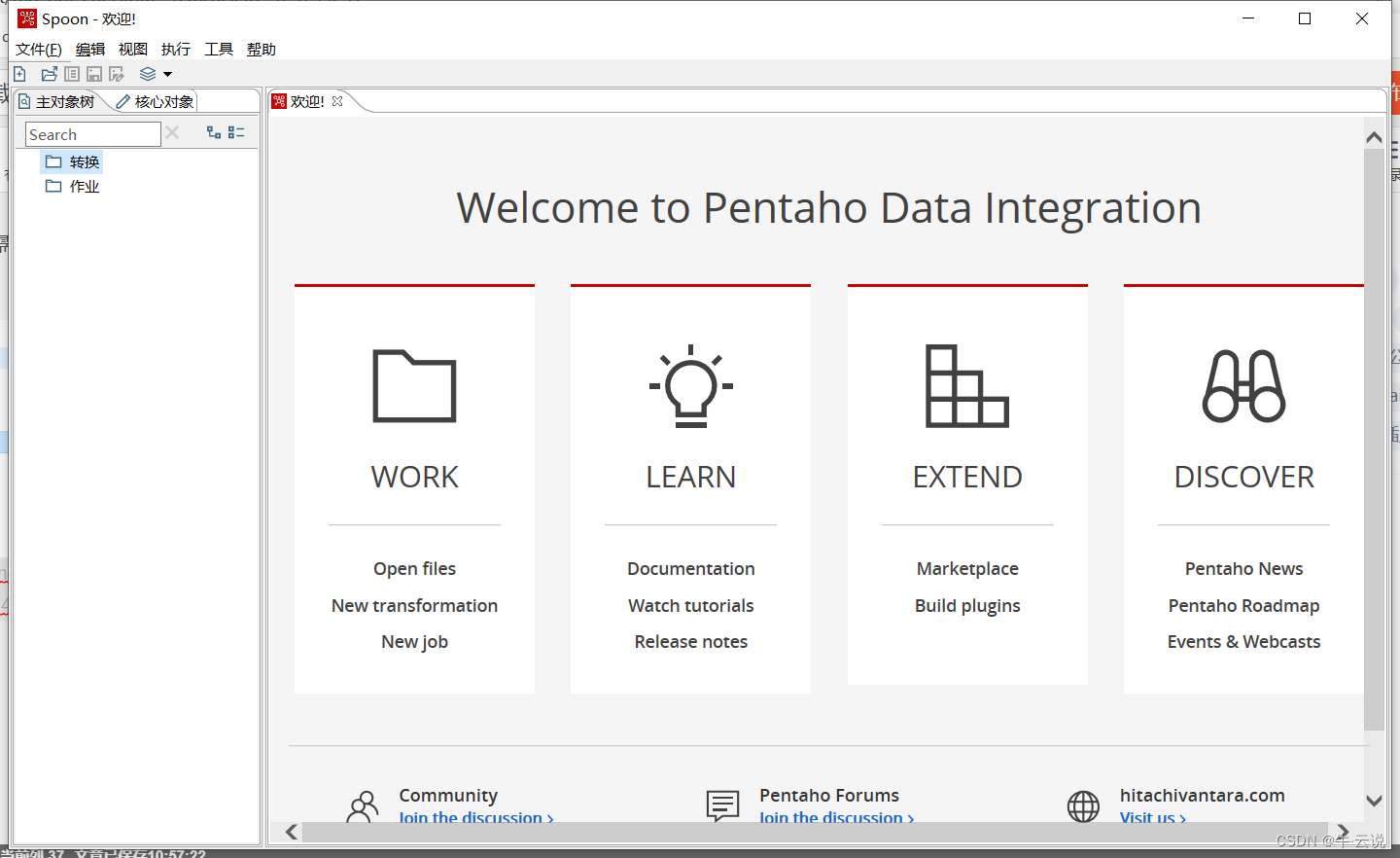Clear the search with the X icon
1400x858 pixels.
point(172,133)
